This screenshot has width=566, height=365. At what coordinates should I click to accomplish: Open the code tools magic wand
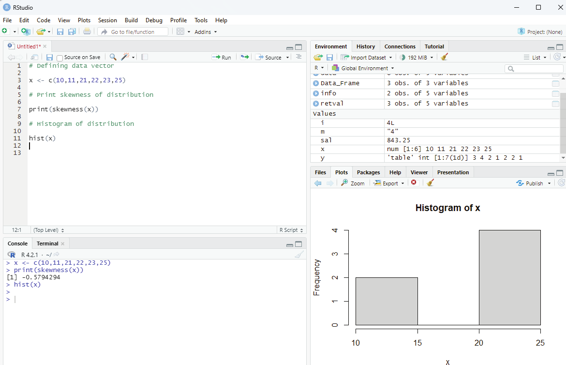point(125,57)
